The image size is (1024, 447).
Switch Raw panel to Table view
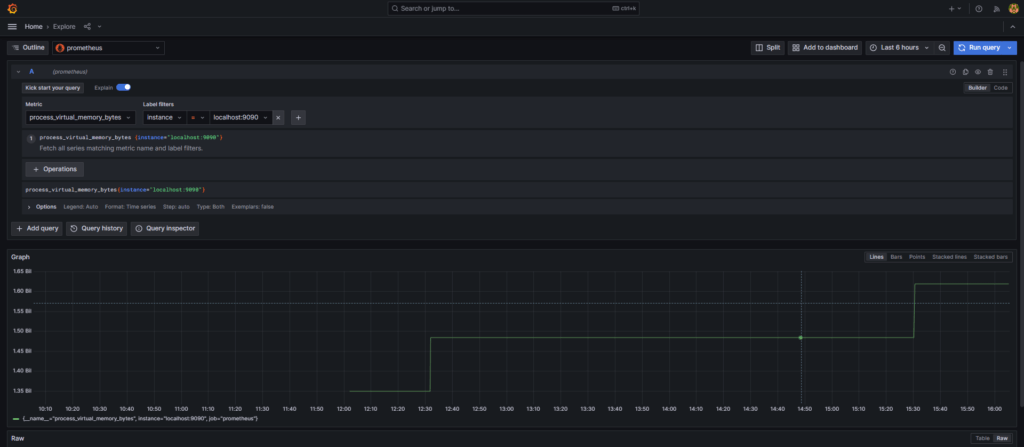tap(982, 439)
